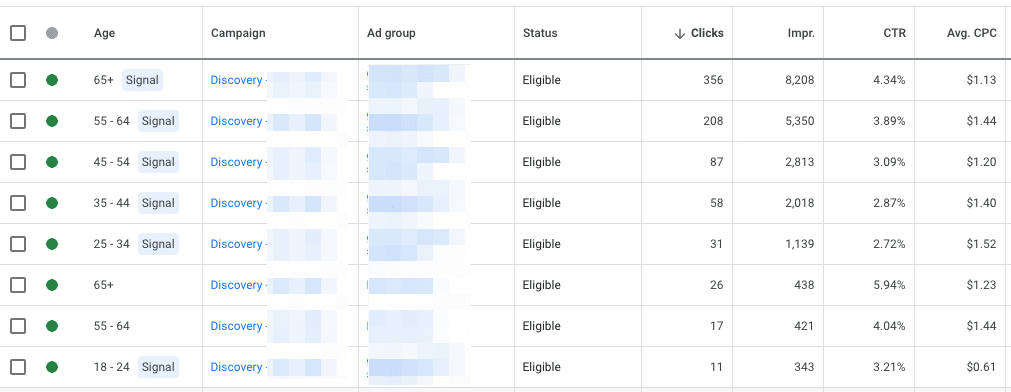This screenshot has height=392, width=1011.
Task: Click gray status dot in table header
Action: (52, 33)
